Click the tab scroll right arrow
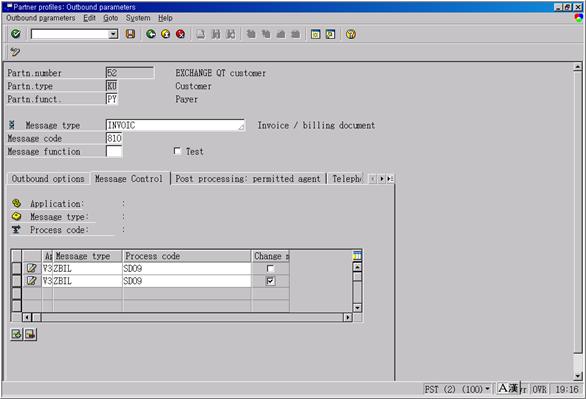 pos(382,179)
